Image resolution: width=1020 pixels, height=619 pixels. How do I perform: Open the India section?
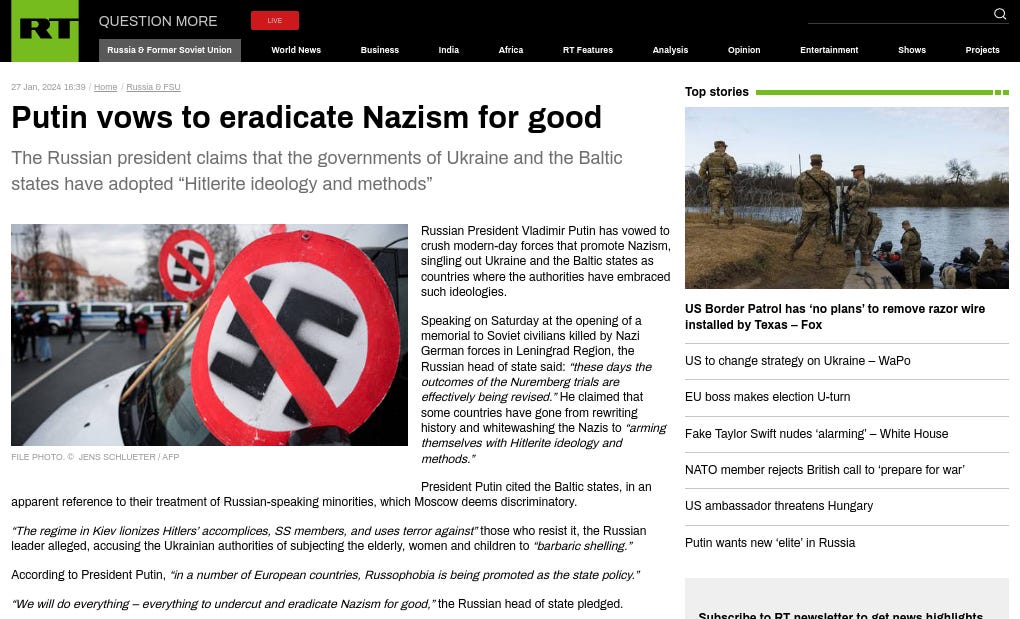click(x=449, y=50)
